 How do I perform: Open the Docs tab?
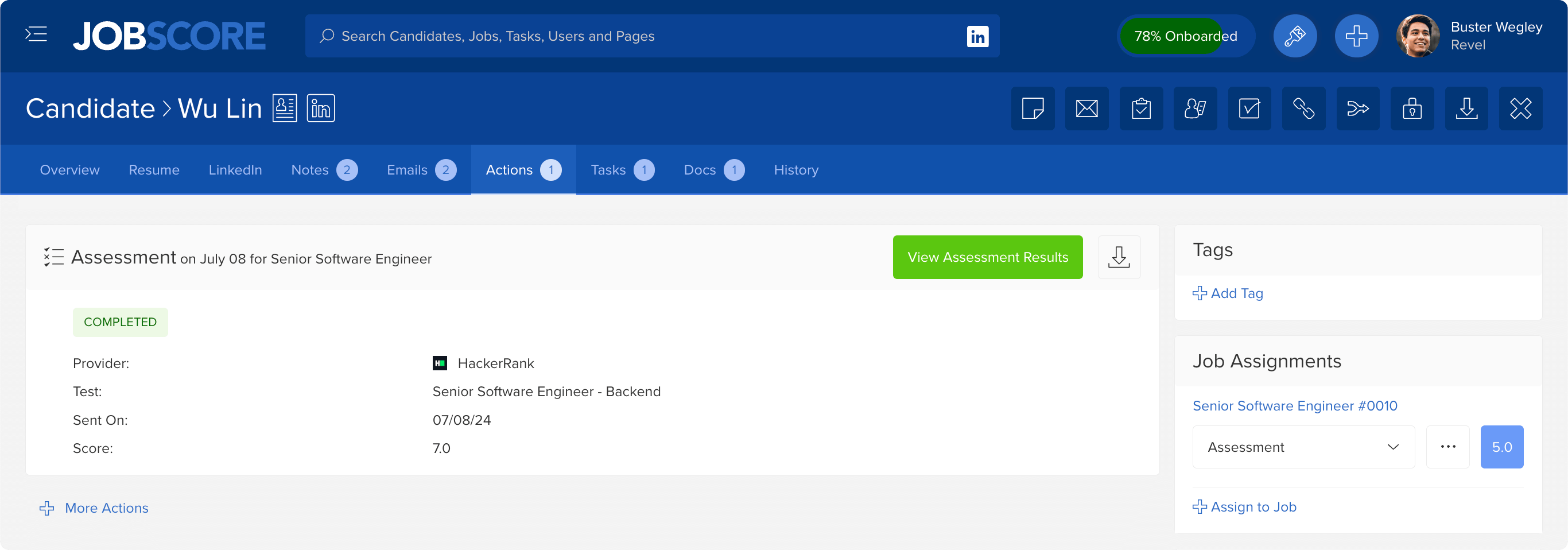pos(714,170)
